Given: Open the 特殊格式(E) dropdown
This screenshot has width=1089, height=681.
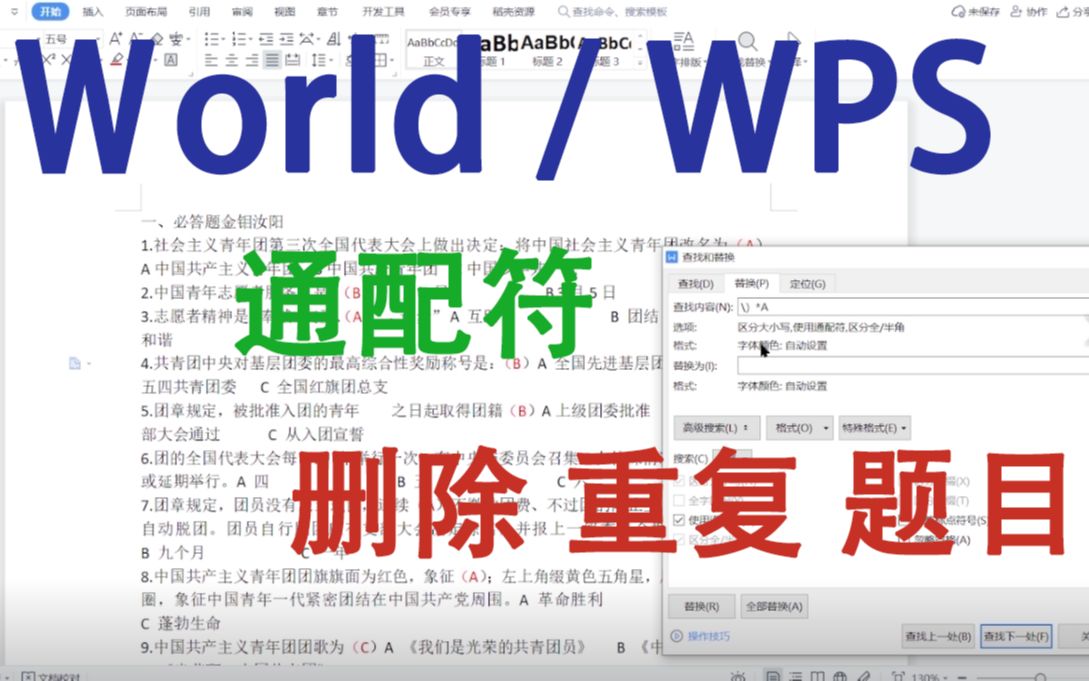Looking at the screenshot, I should (x=875, y=428).
